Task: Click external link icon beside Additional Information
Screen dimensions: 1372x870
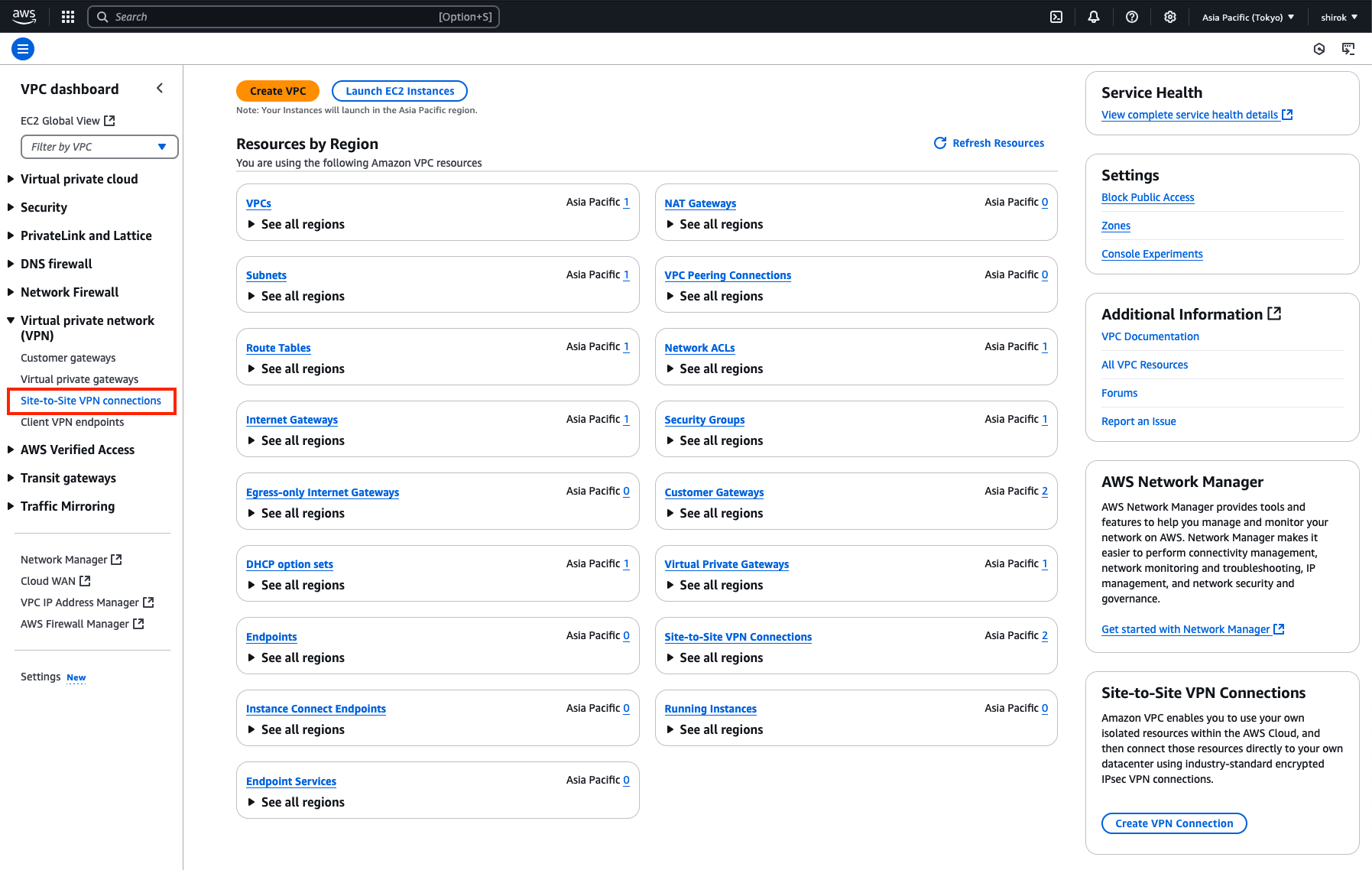Action: (1274, 313)
